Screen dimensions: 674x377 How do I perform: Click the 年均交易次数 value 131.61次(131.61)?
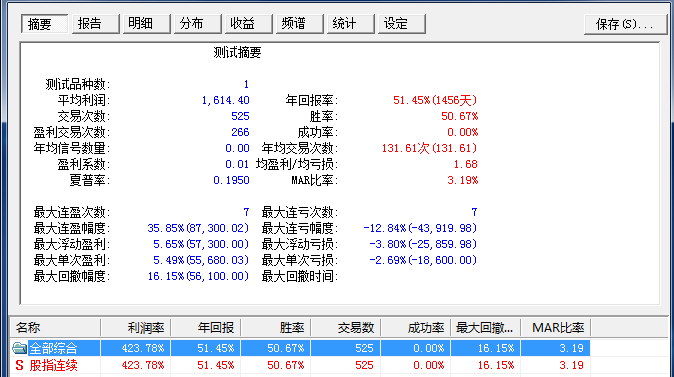(429, 148)
